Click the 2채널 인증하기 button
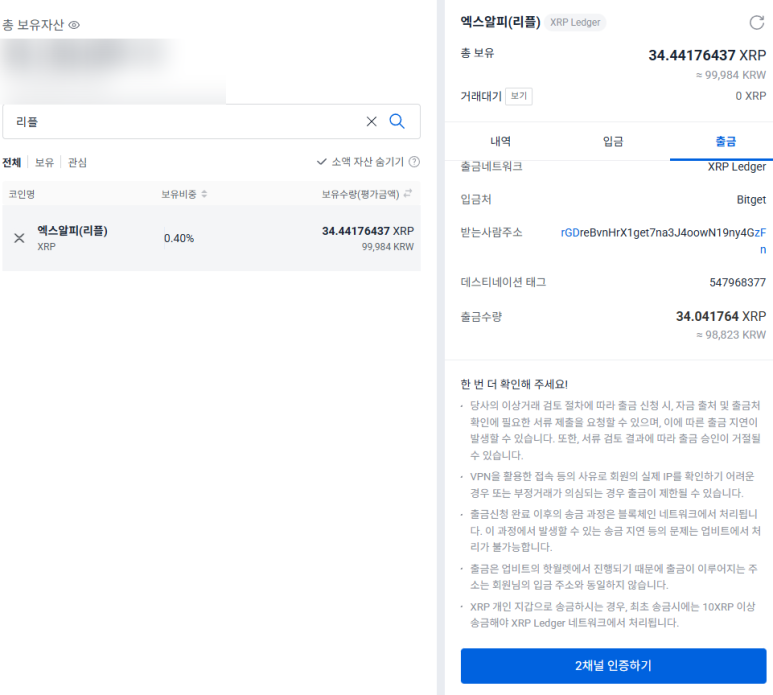 tap(613, 666)
